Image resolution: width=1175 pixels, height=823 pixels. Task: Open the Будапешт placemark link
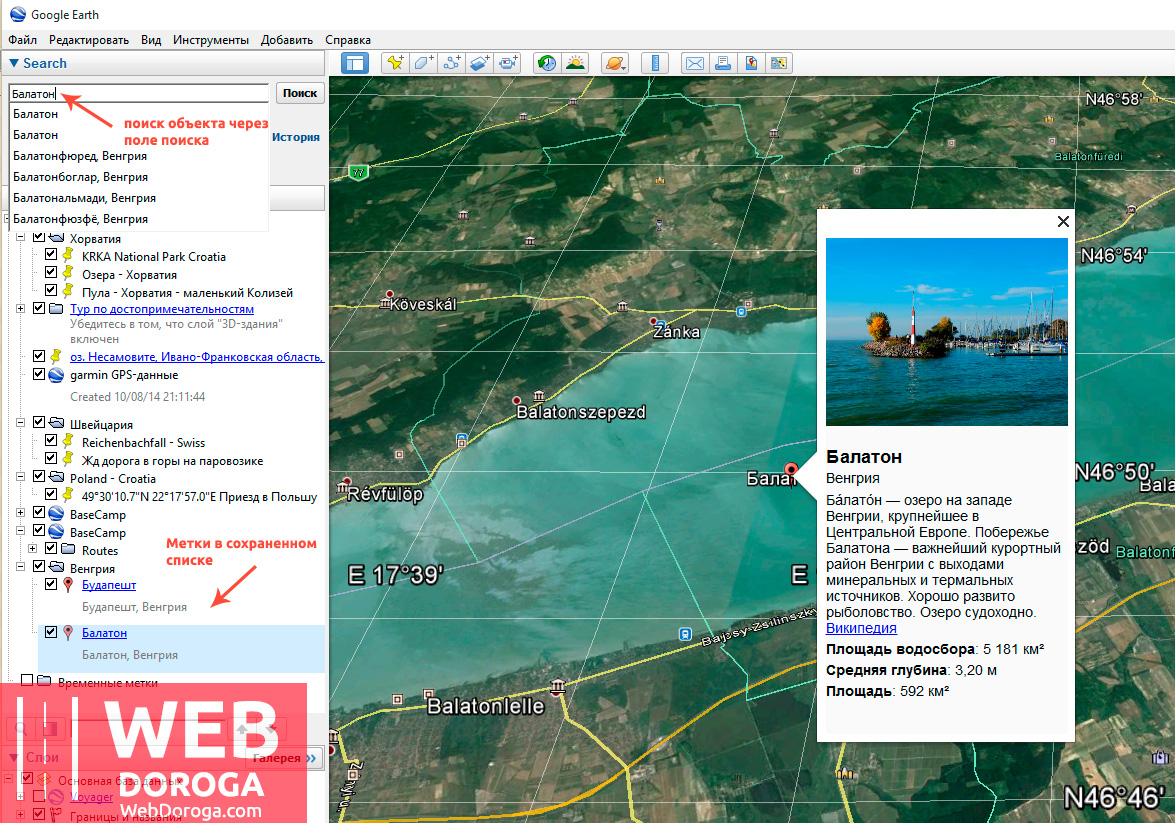click(x=109, y=585)
